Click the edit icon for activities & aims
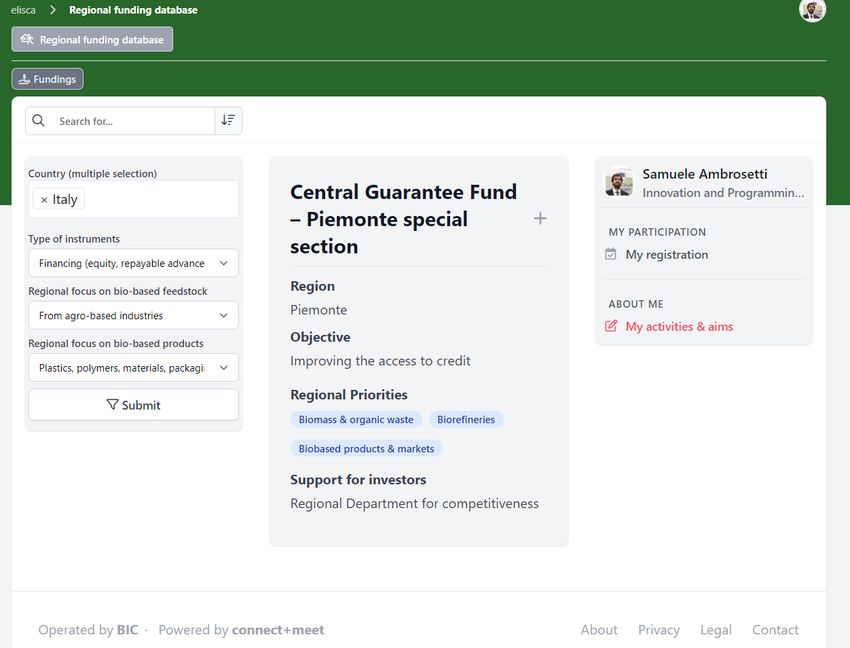The image size is (850, 648). (x=611, y=326)
